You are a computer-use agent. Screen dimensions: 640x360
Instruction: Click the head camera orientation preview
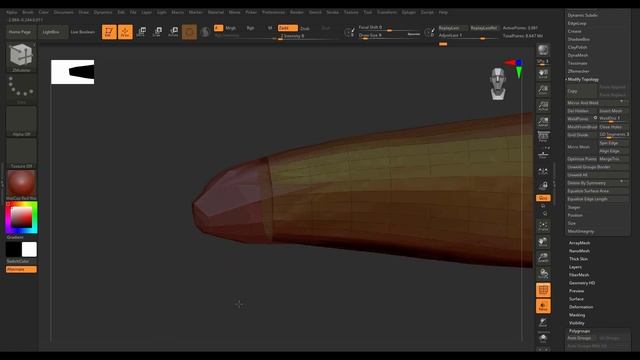coord(498,84)
